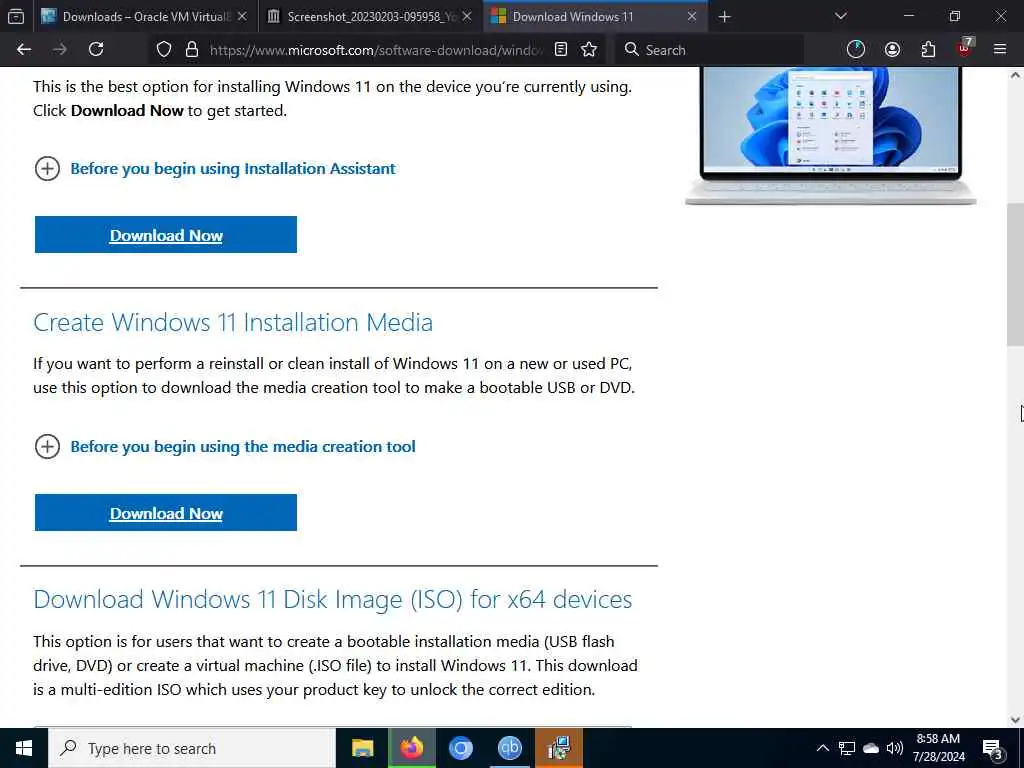Click Download Windows 11 Disk Image heading
Screen dimensions: 1024x768
coord(333,600)
